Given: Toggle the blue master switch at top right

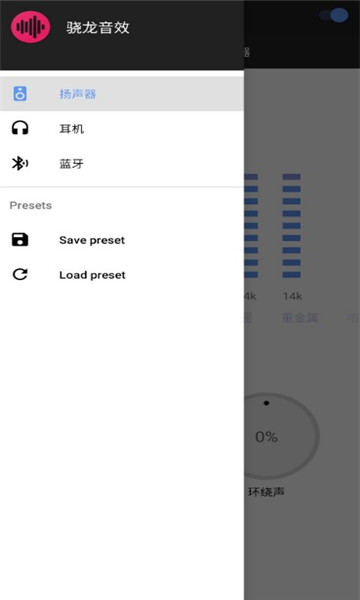Looking at the screenshot, I should (334, 16).
